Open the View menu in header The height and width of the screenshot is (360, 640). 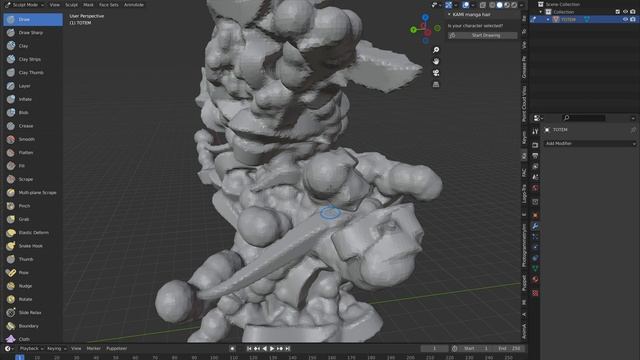(54, 5)
